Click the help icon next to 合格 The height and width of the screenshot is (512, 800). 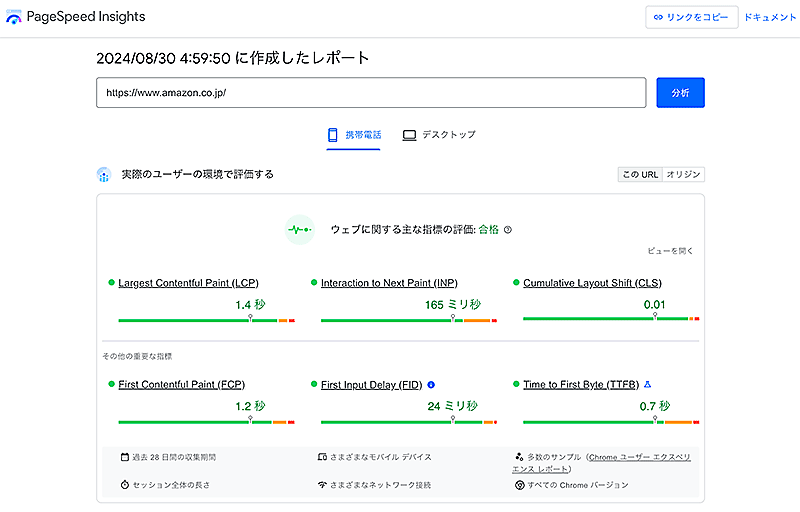[508, 230]
